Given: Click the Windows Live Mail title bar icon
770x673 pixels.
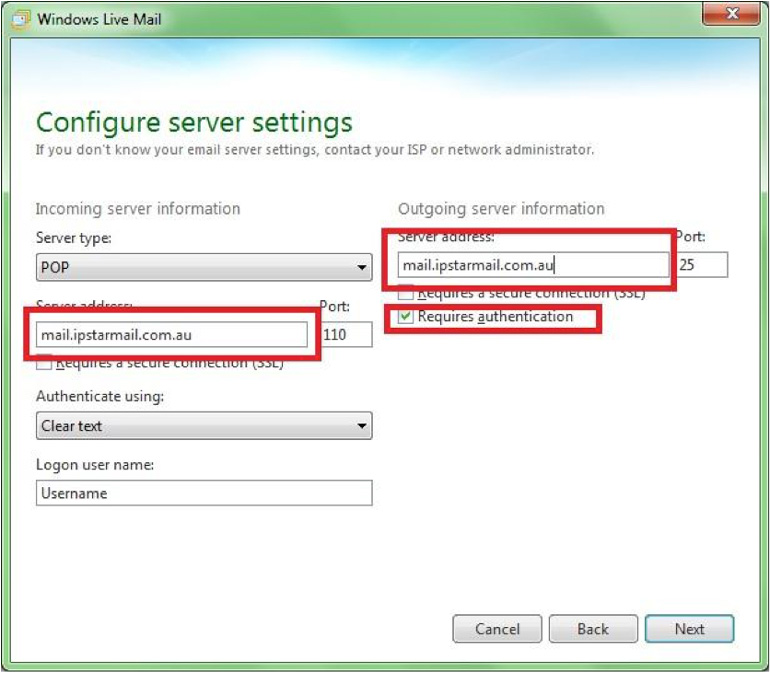Looking at the screenshot, I should pos(21,20).
